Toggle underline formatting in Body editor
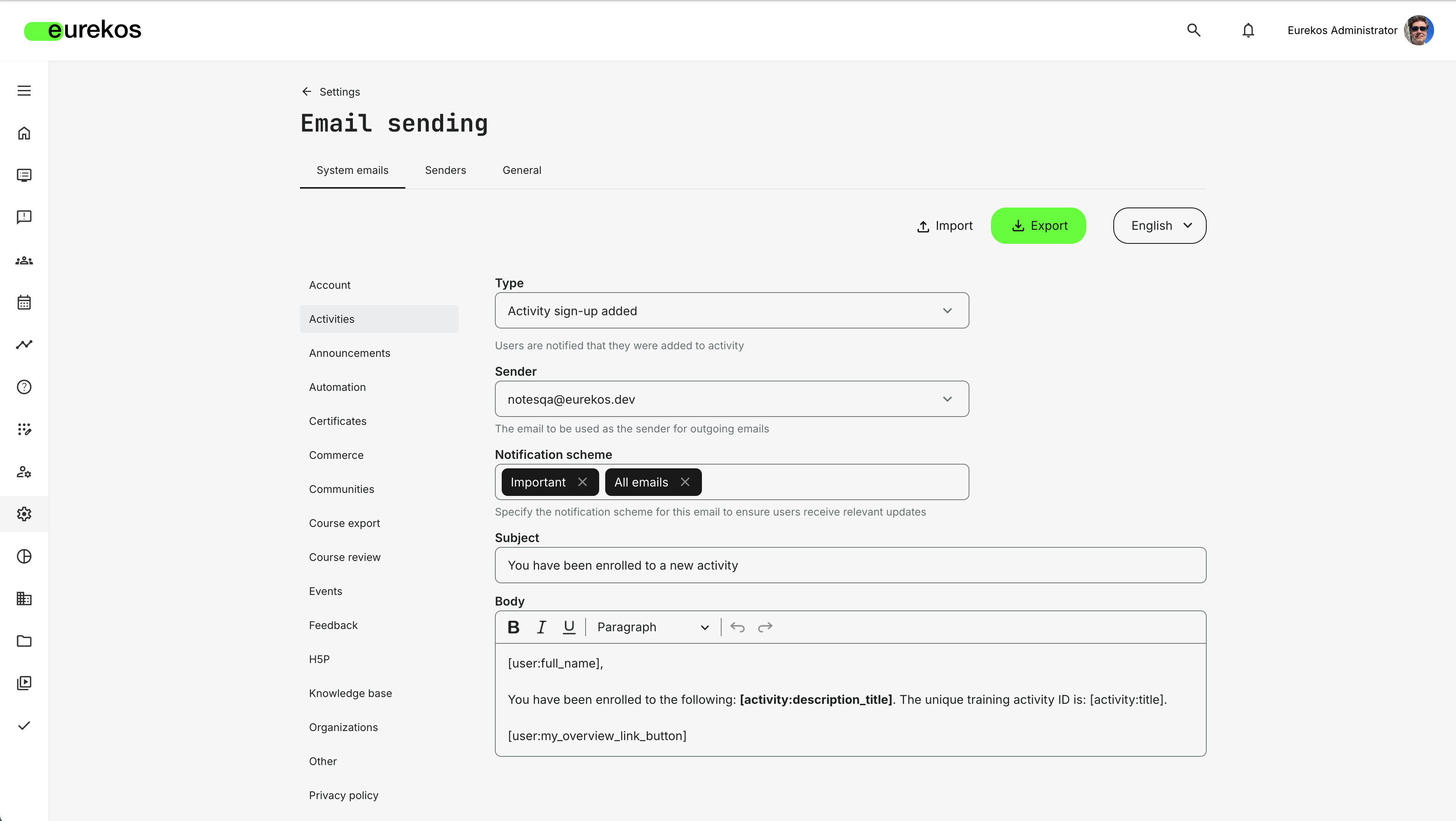 [x=569, y=627]
